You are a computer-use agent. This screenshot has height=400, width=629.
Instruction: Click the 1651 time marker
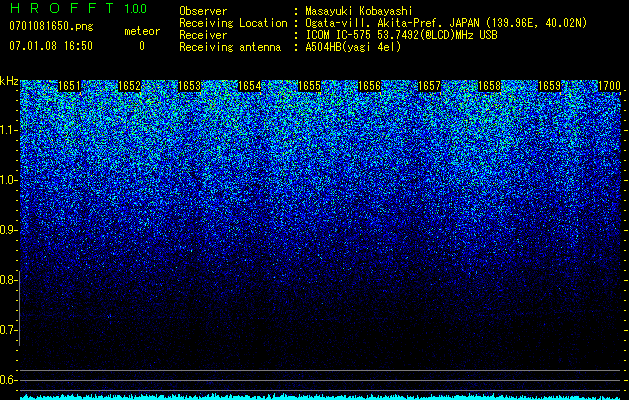click(x=69, y=86)
